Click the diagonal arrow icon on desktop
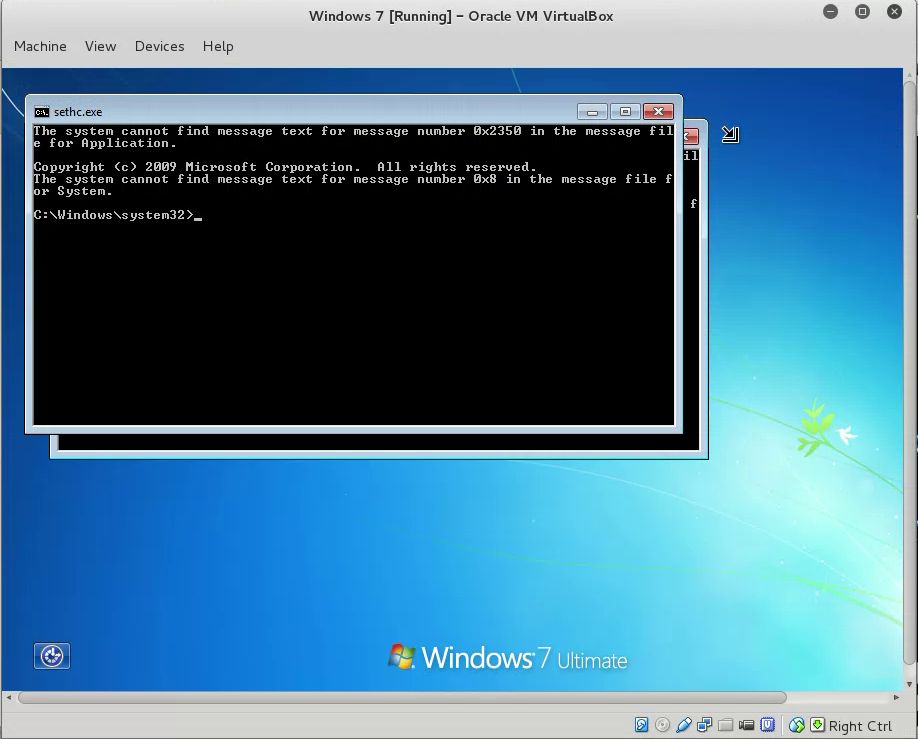The height and width of the screenshot is (739, 918). (x=730, y=135)
